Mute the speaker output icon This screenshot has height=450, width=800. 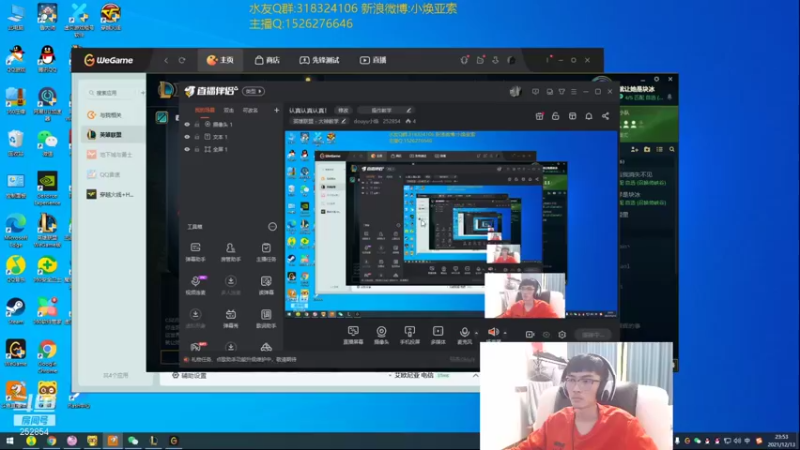click(493, 332)
